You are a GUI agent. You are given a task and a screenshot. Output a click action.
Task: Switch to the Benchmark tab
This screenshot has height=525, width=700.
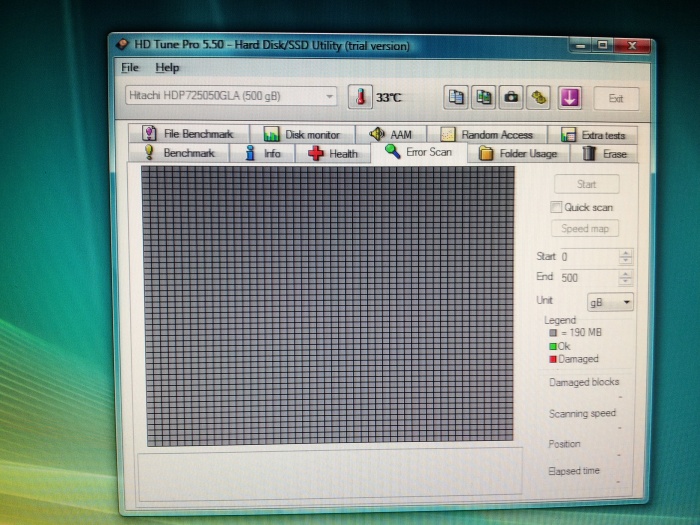click(179, 153)
